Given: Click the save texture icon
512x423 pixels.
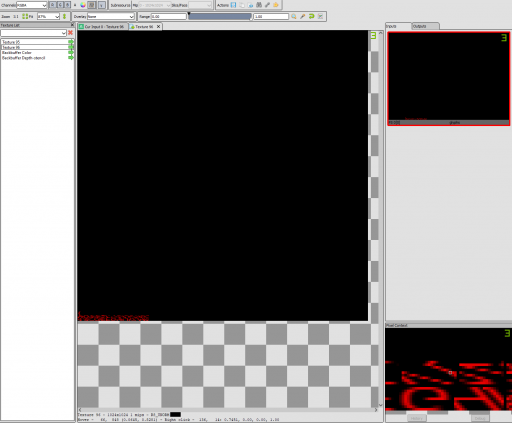Looking at the screenshot, I should click(x=233, y=5).
